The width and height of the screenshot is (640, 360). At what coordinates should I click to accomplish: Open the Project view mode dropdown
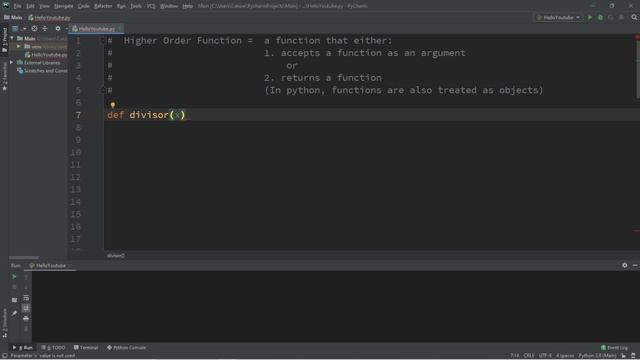pos(19,29)
